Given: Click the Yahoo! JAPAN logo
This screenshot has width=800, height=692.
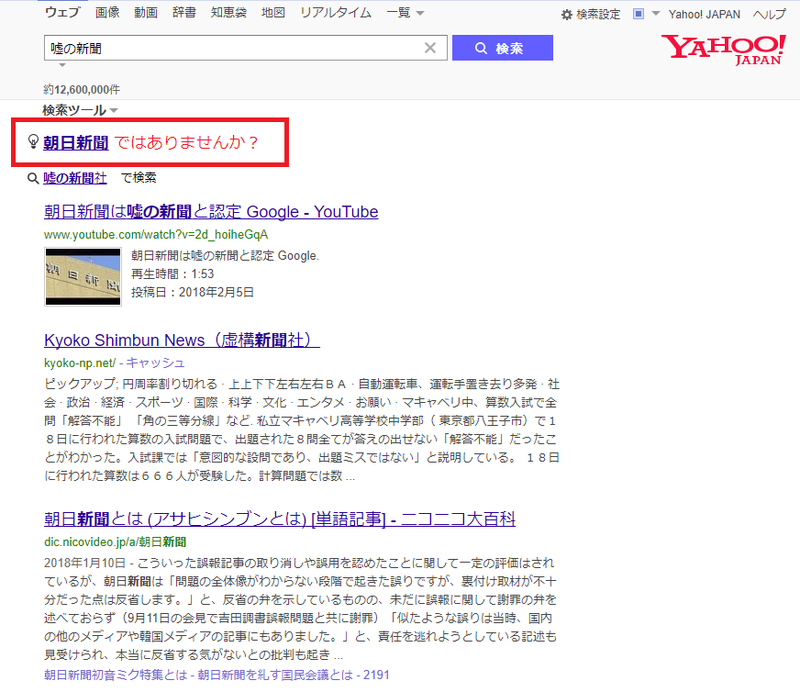Looking at the screenshot, I should (723, 50).
